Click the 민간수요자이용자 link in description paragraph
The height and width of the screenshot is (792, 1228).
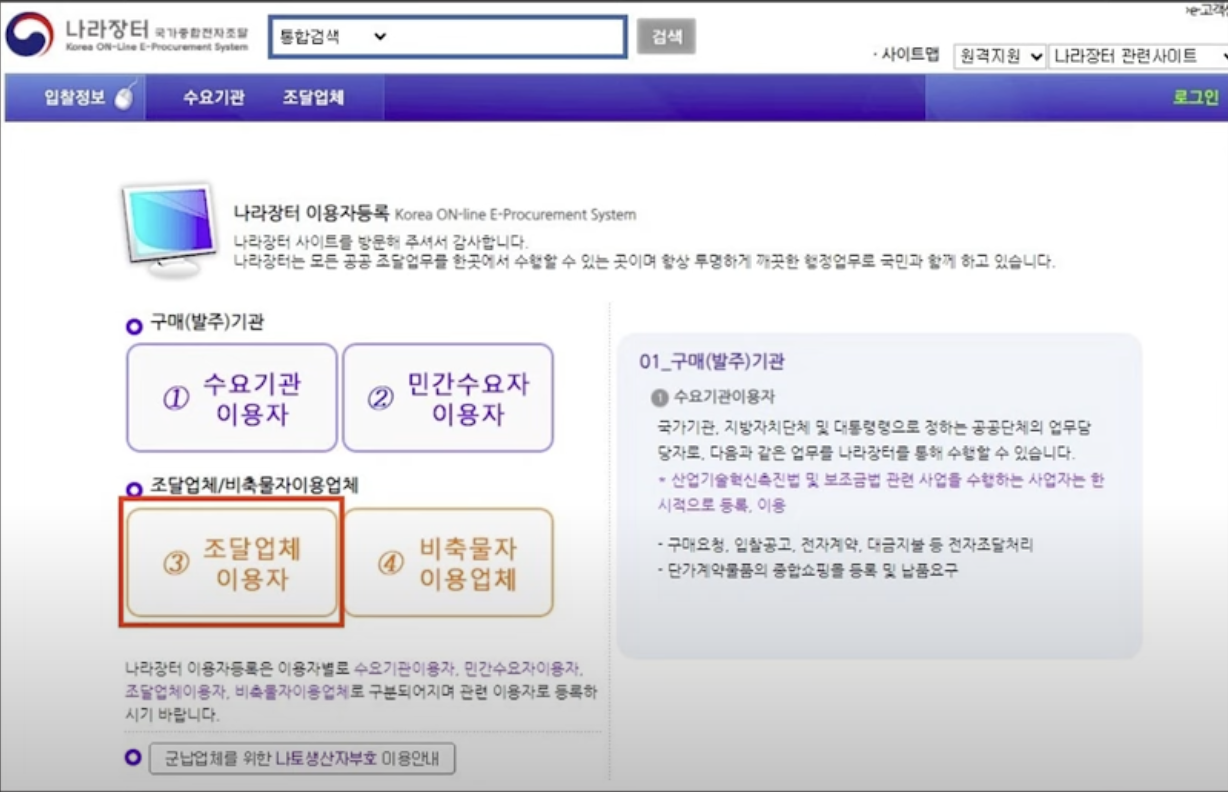(x=523, y=668)
